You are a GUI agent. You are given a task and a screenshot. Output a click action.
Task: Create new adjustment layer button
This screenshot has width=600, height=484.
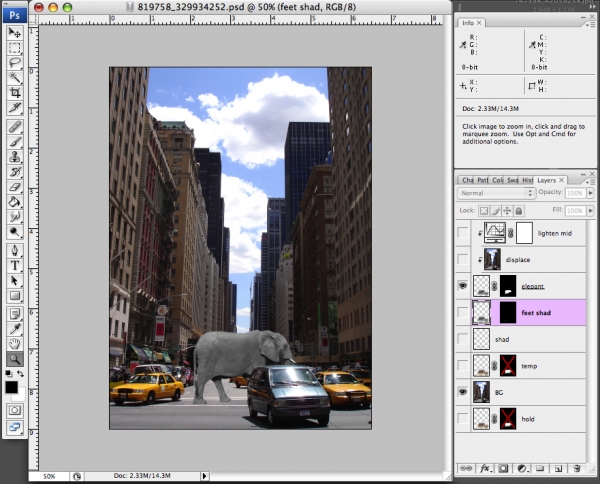(522, 468)
